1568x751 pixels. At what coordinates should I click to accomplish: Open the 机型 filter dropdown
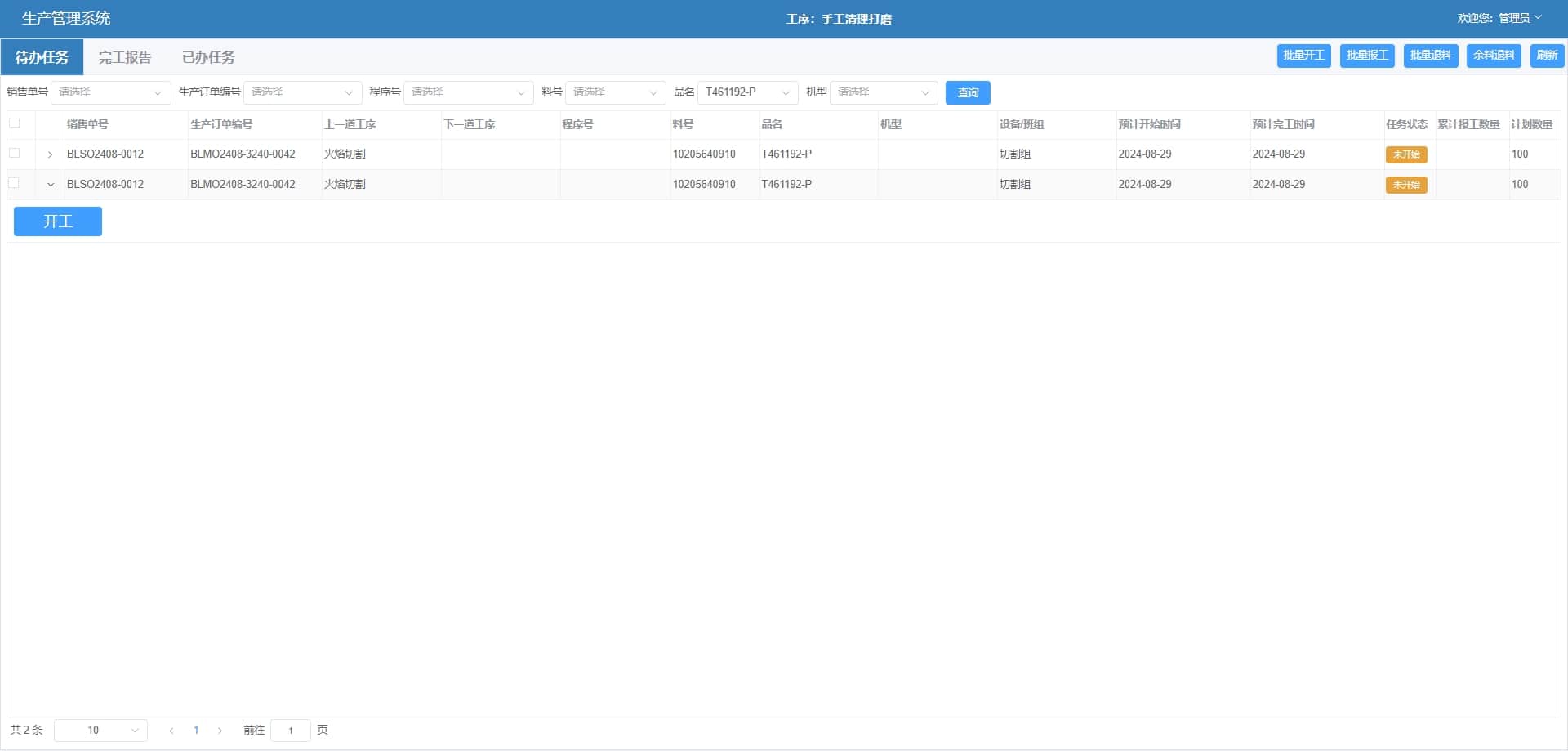coord(884,92)
